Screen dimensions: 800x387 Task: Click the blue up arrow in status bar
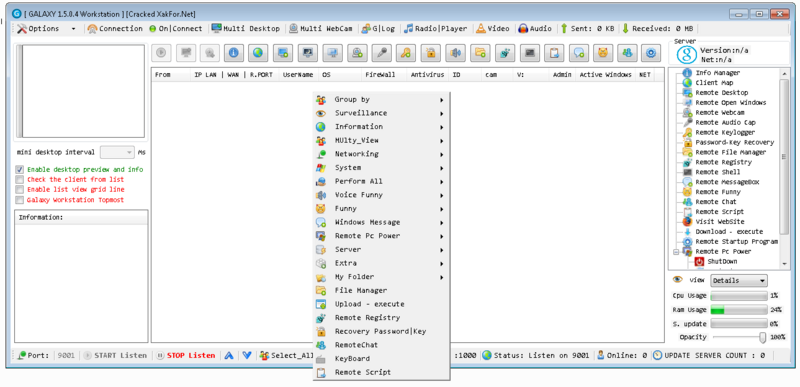[229, 355]
